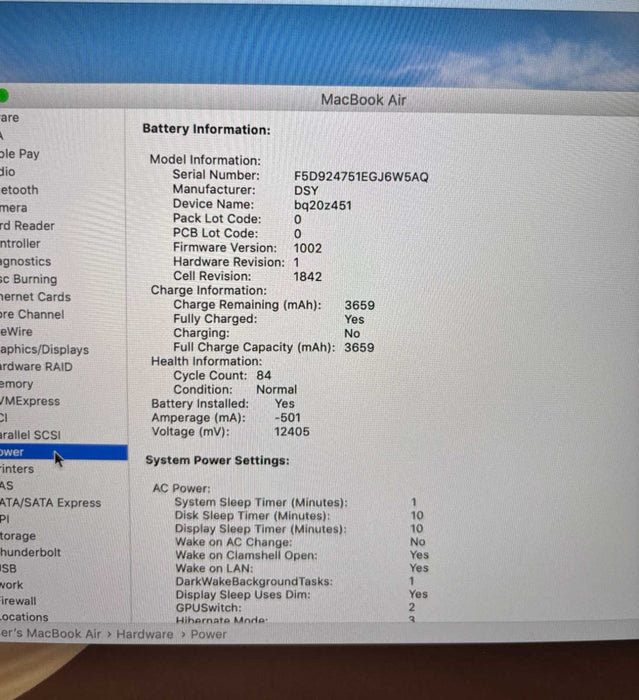Select Diagnostics in the sidebar
The image size is (639, 700).
coord(25,261)
